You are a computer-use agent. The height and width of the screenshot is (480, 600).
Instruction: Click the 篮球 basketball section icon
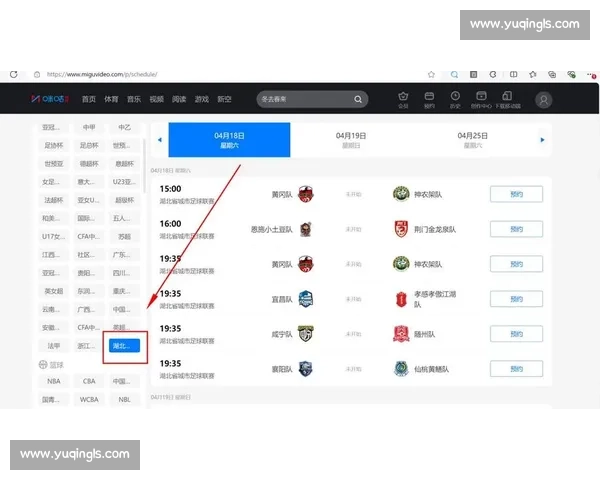[43, 365]
